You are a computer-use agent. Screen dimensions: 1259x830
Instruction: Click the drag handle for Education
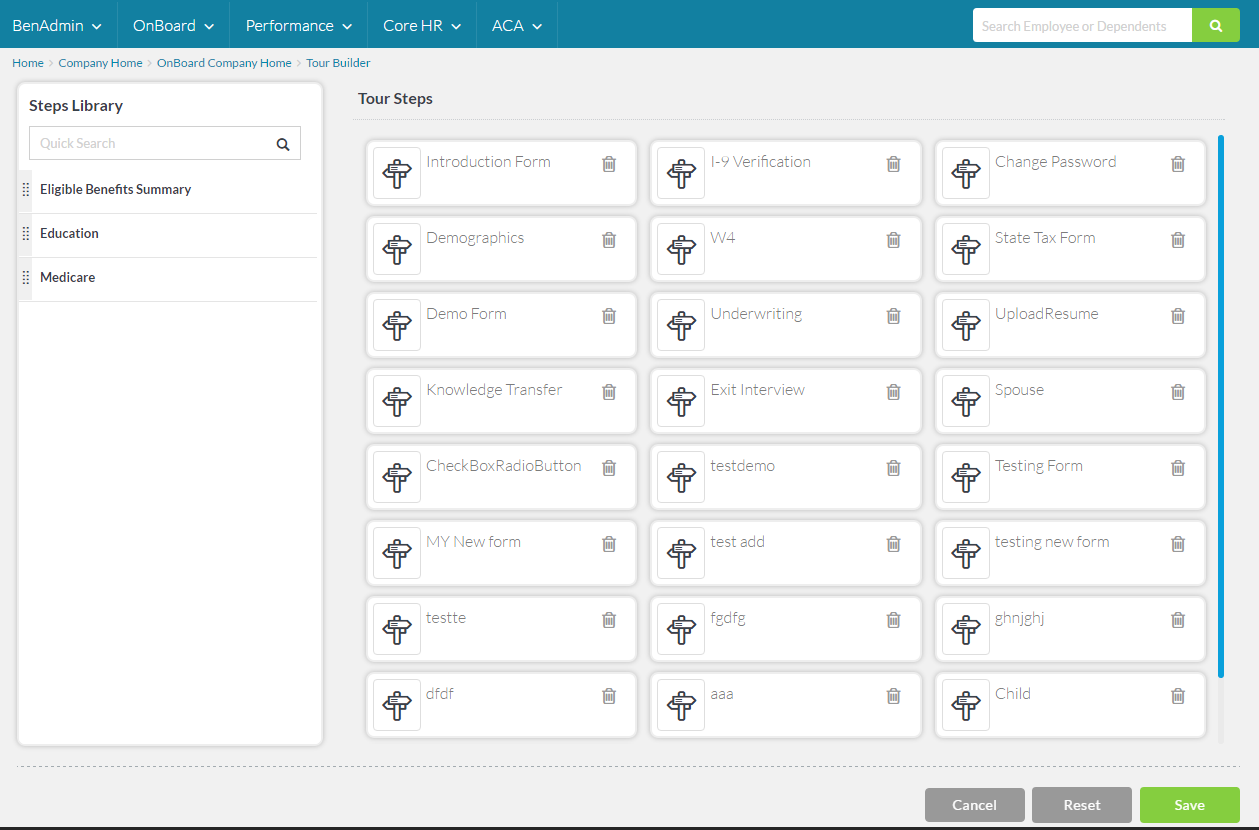pyautogui.click(x=26, y=234)
